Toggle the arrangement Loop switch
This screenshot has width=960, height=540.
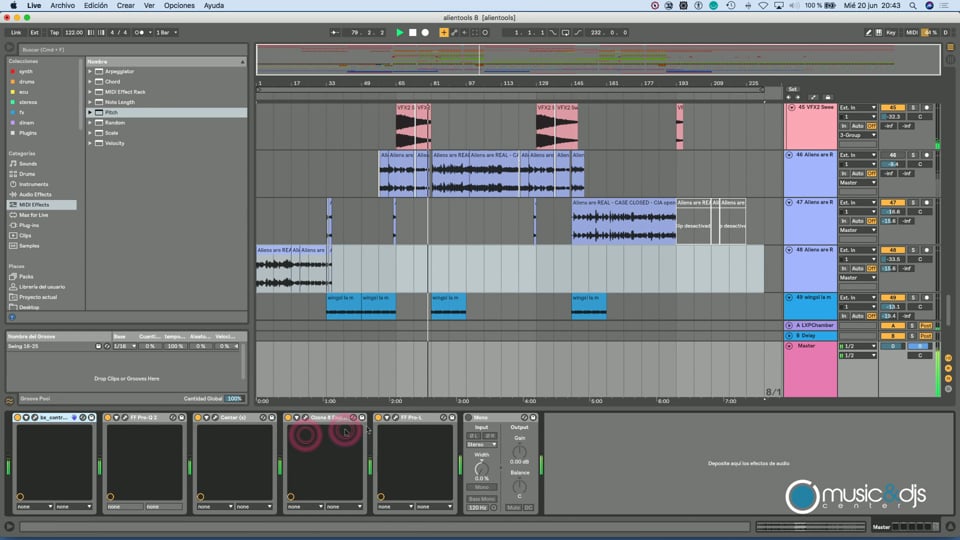[565, 32]
